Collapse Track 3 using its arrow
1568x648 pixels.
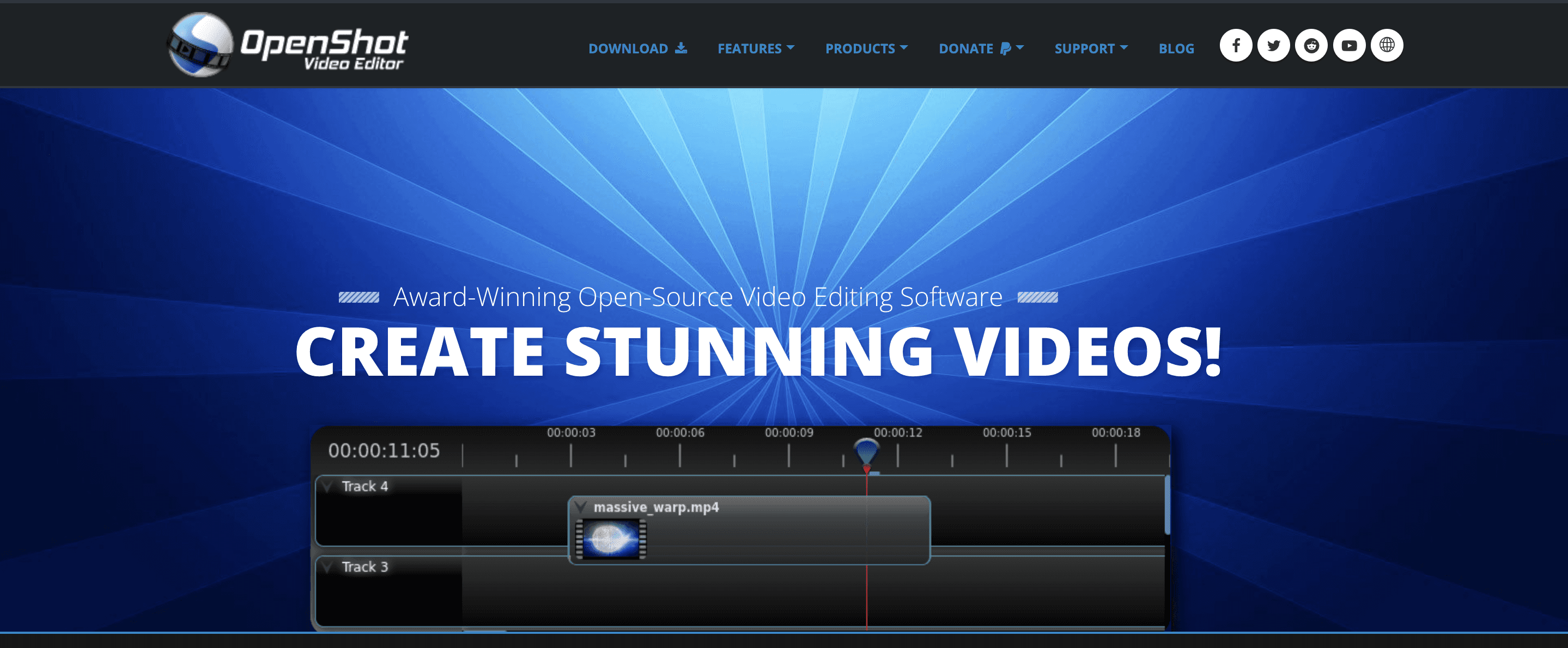(x=328, y=567)
